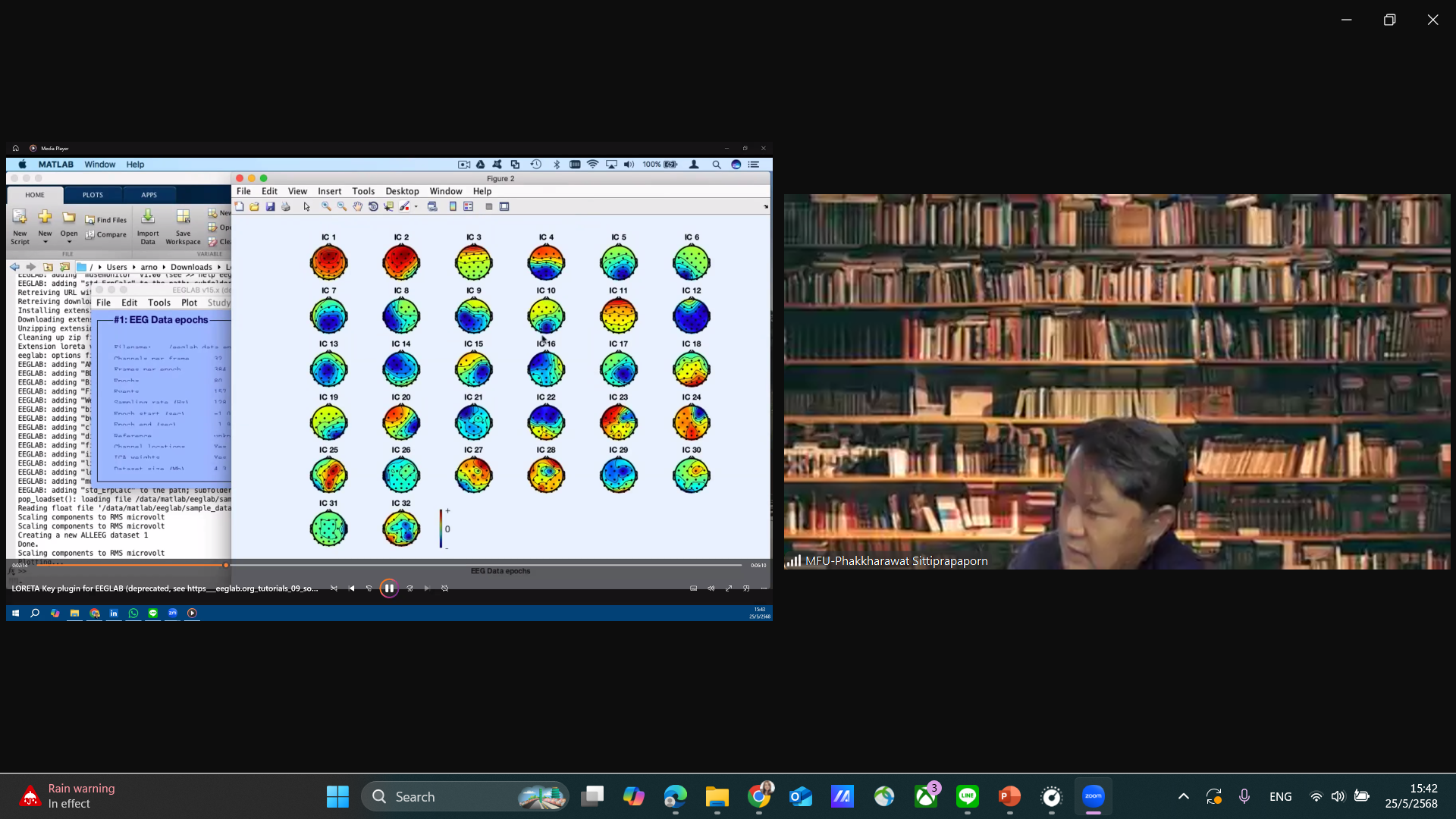The height and width of the screenshot is (819, 1456).
Task: Mute the system microphone tray icon
Action: point(1244,796)
